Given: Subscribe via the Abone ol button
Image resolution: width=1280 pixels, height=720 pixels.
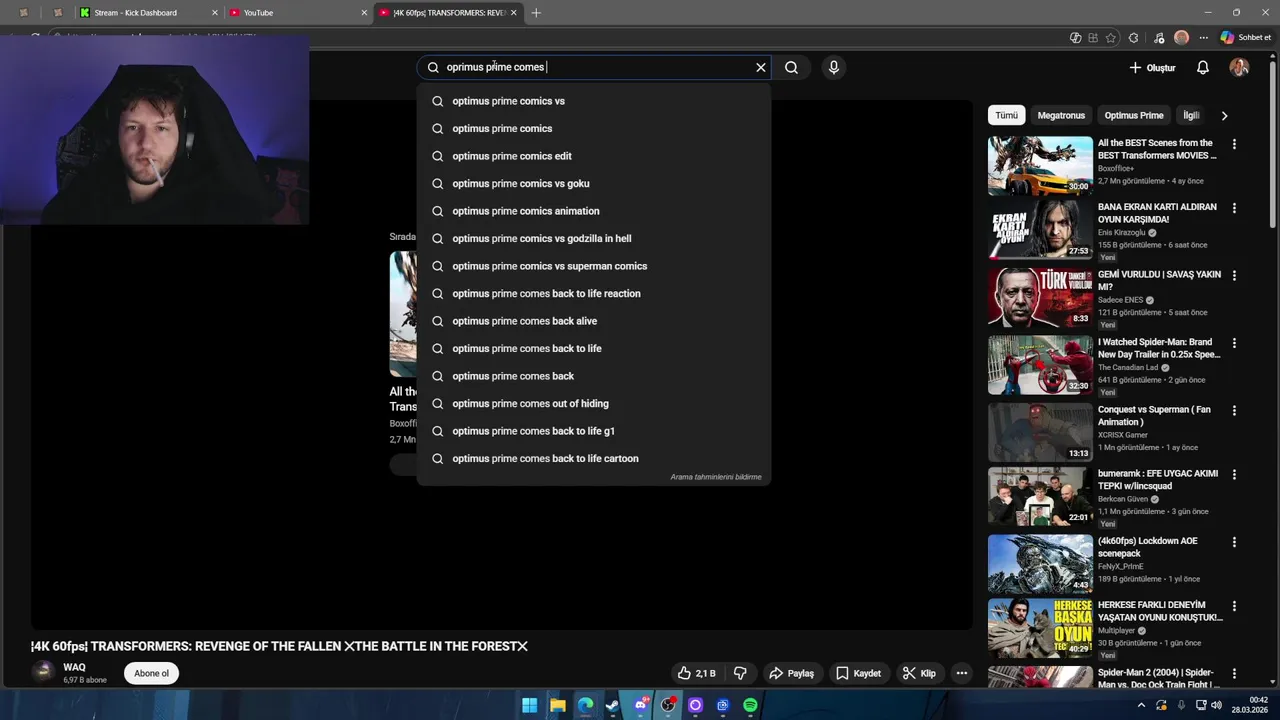Looking at the screenshot, I should click(151, 673).
